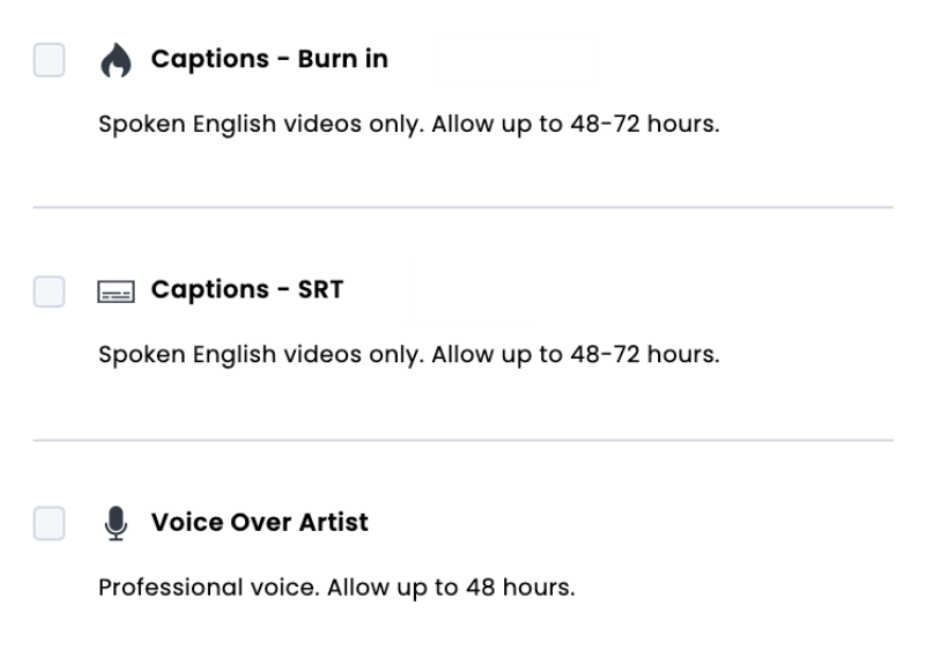Click the description under Captions - Burn in
940x654 pixels.
pos(409,125)
